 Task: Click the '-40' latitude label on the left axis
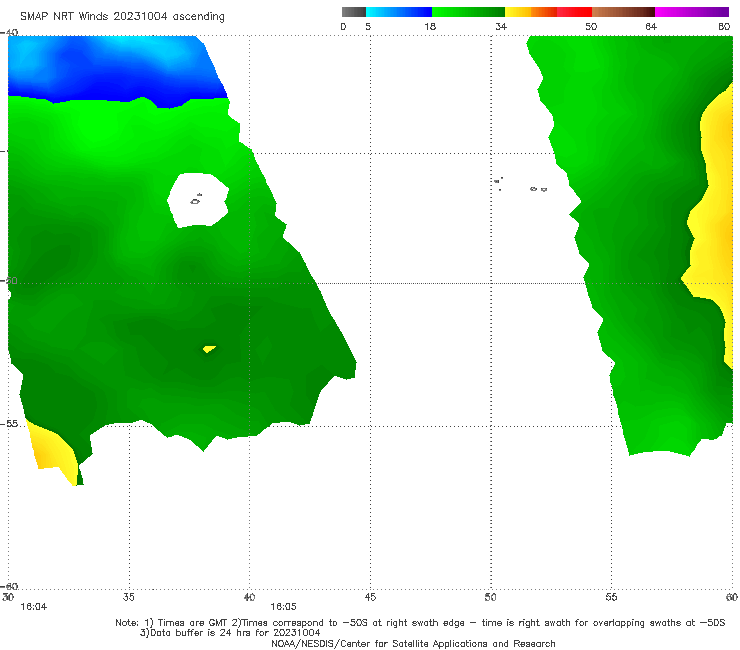click(x=9, y=33)
